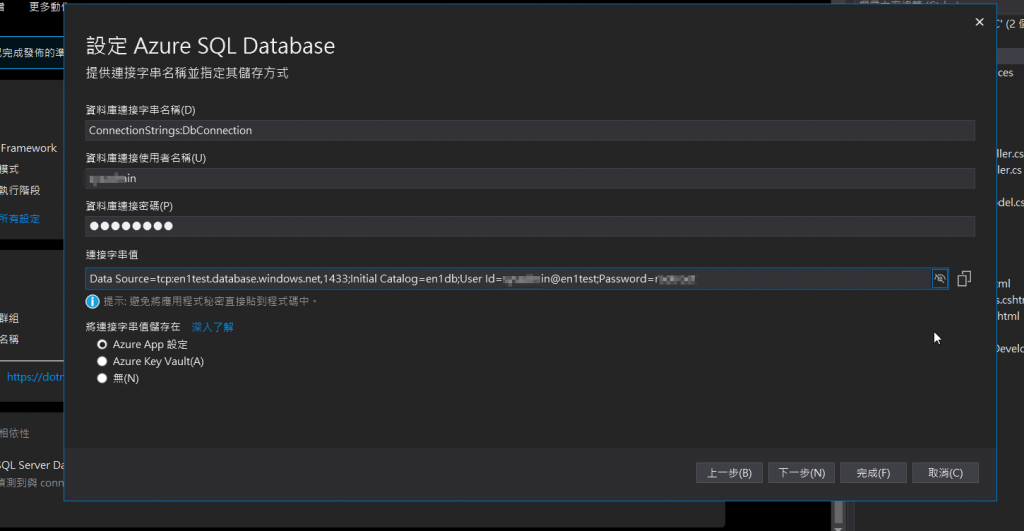This screenshot has height=531, width=1024.
Task: Focus the 資料庫連接密碼 password field
Action: 530,226
